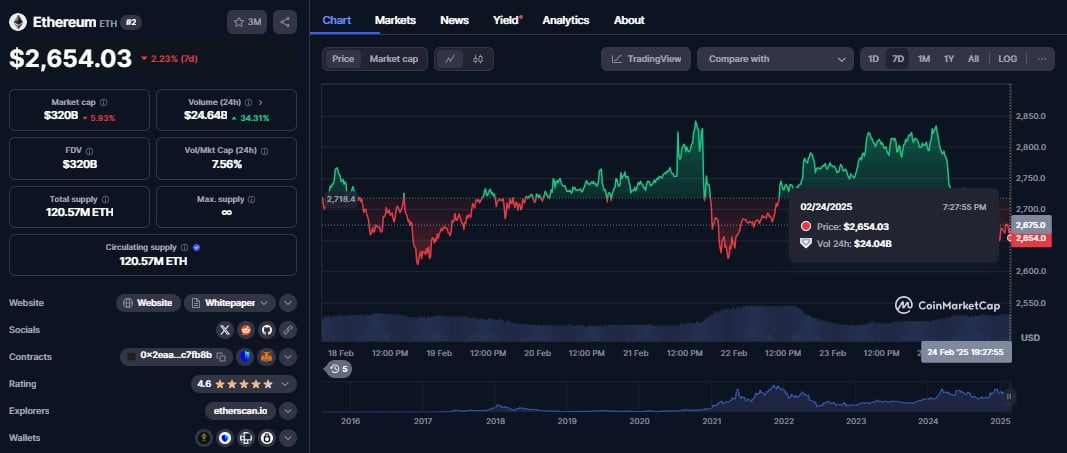Click the MetaMask fox icon in Contracts
This screenshot has width=1067, height=453.
coord(267,356)
